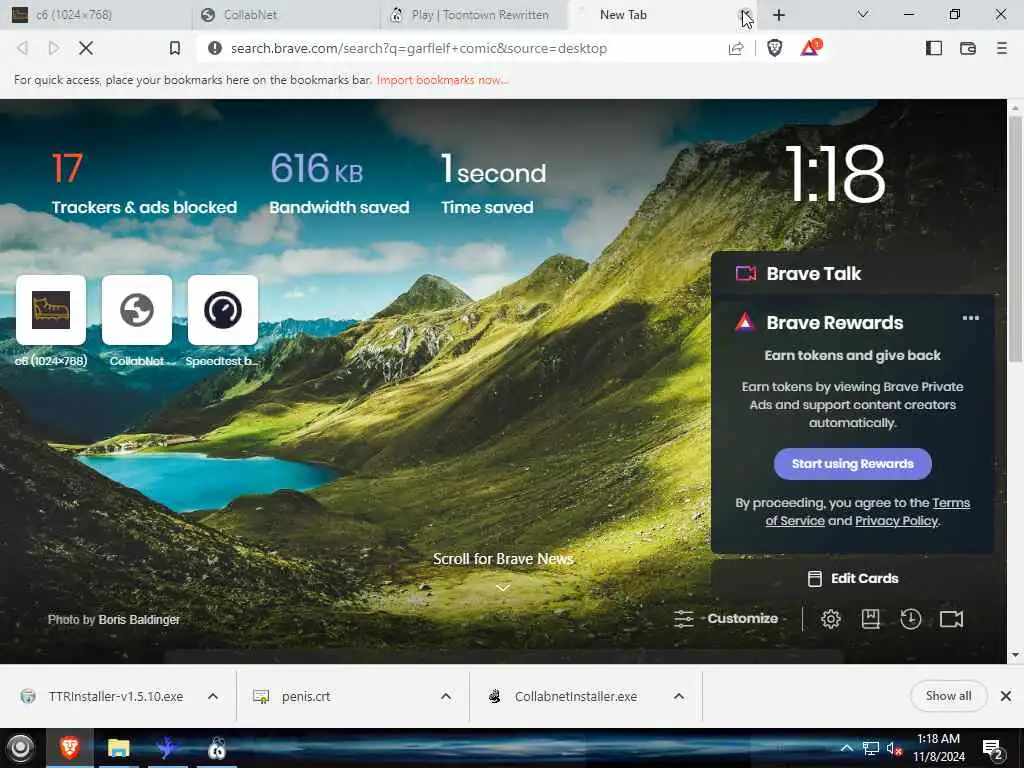This screenshot has width=1024, height=768.
Task: Open Customize dashboard settings
Action: coord(726,618)
